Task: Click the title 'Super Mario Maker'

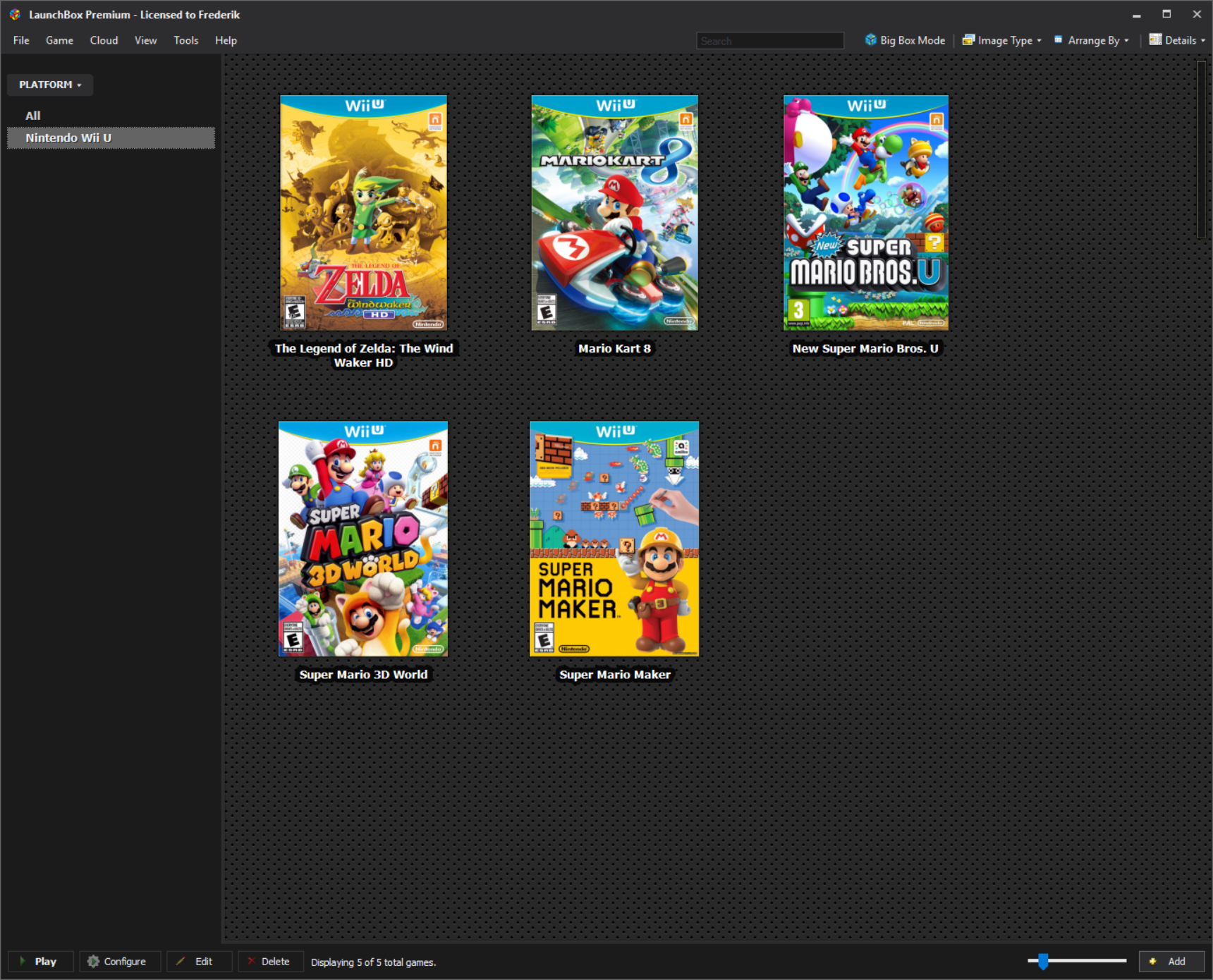Action: pyautogui.click(x=615, y=675)
